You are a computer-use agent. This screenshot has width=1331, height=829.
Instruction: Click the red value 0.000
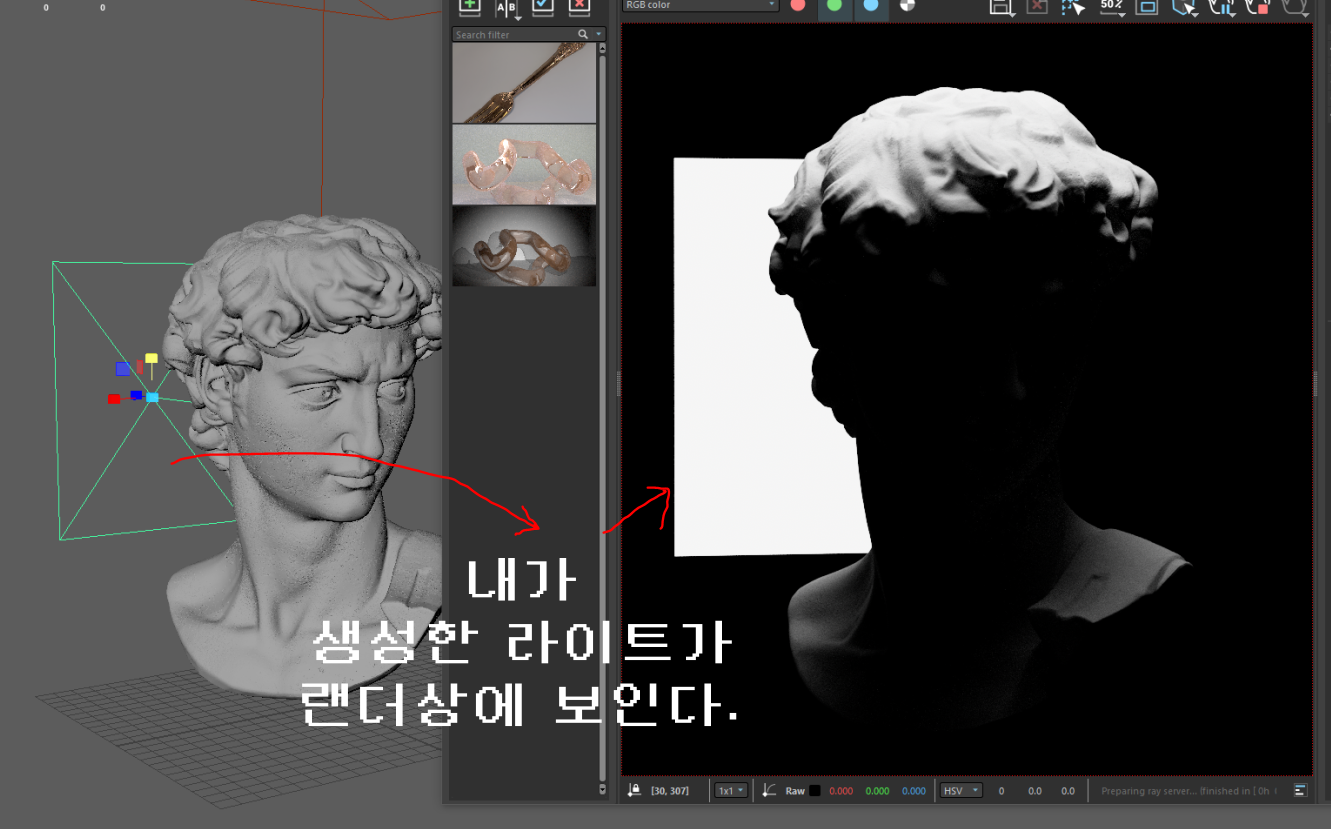tap(841, 791)
